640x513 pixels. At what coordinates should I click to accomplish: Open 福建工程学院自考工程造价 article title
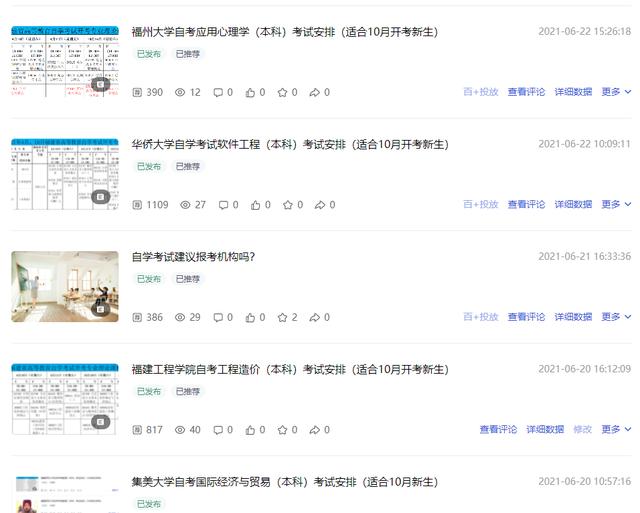(290, 369)
